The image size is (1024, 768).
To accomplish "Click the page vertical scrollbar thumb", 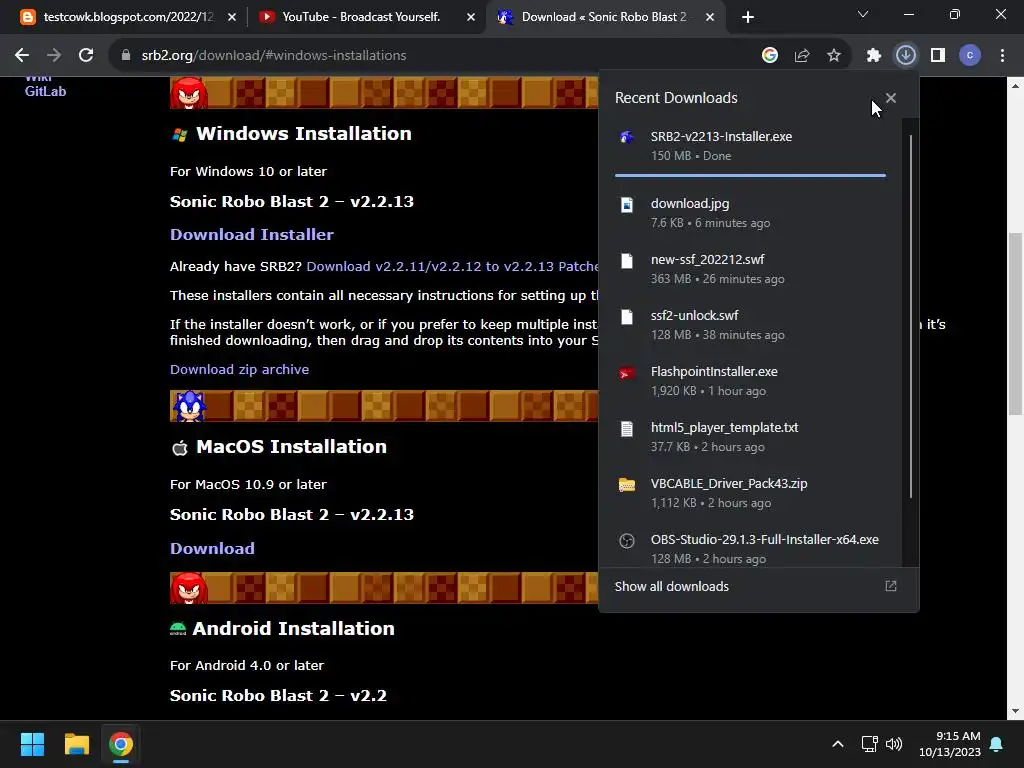I will (1015, 323).
